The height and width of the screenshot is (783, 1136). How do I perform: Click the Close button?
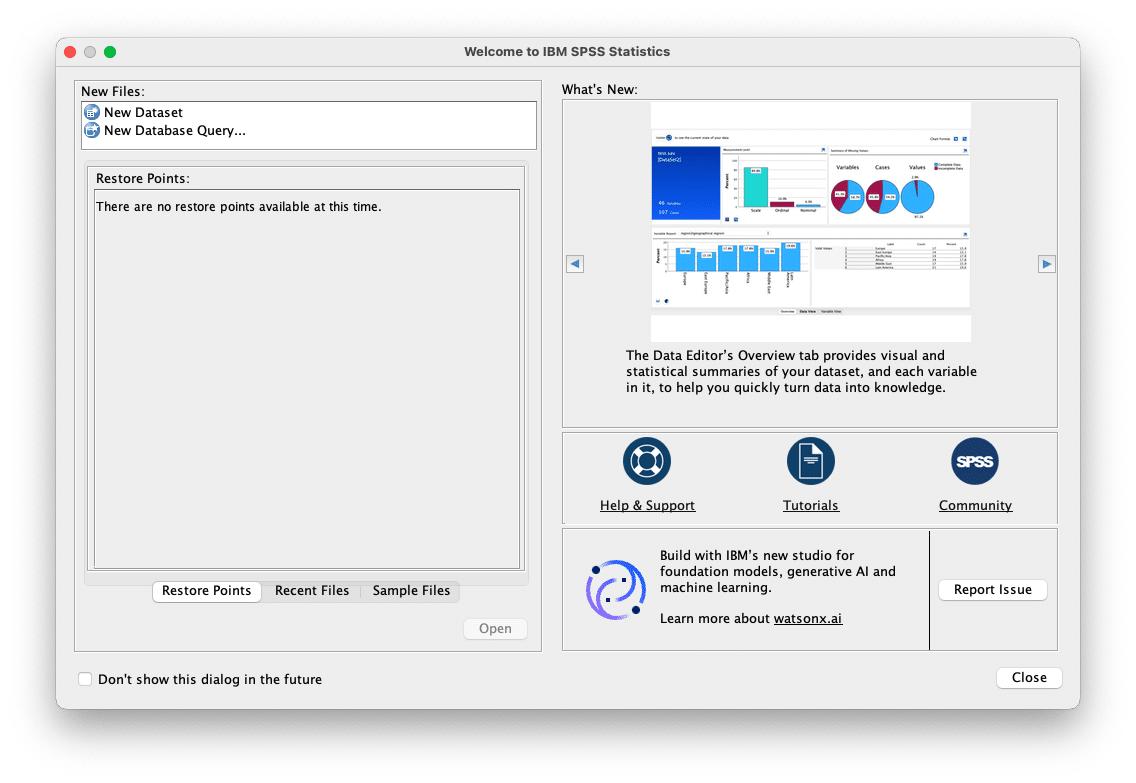point(1029,677)
